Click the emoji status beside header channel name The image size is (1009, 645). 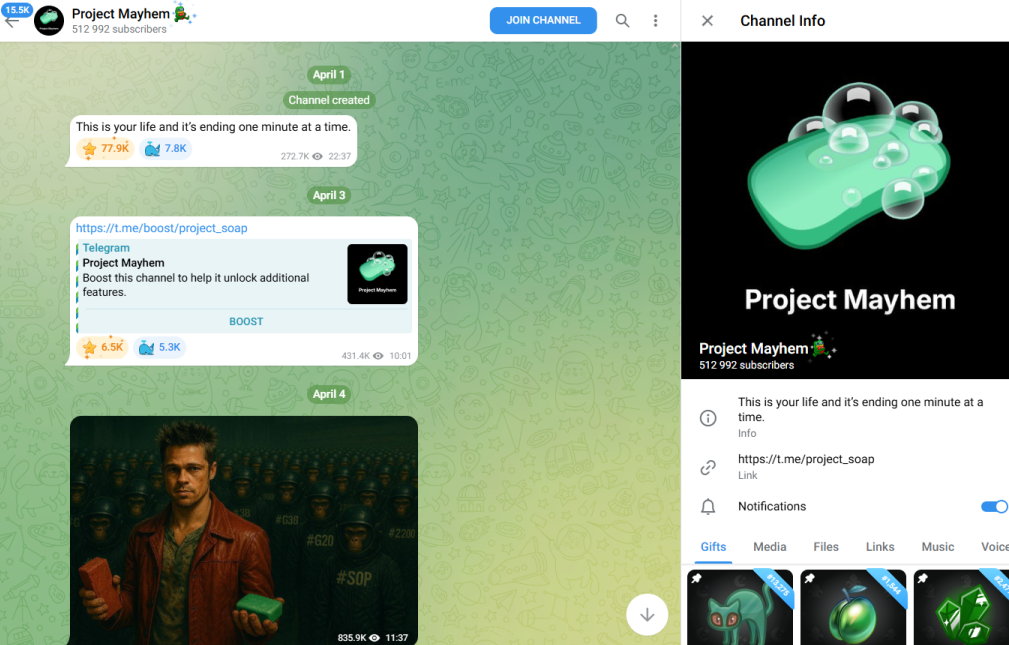184,14
